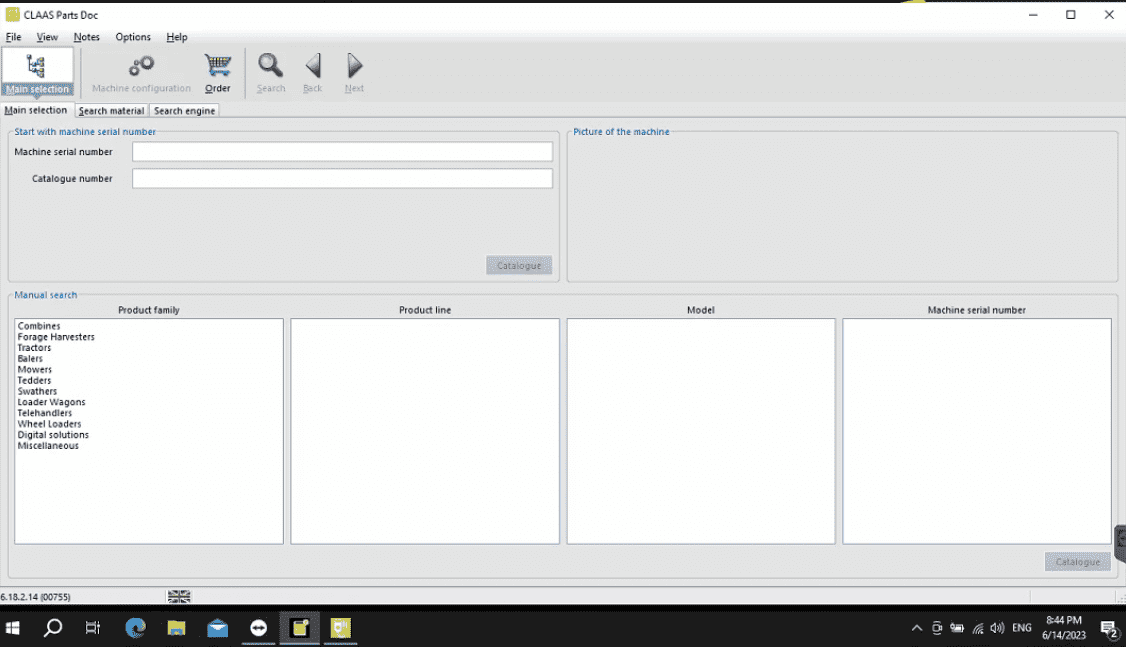
Task: Click the Catalogue button under serial number section
Action: 518,265
